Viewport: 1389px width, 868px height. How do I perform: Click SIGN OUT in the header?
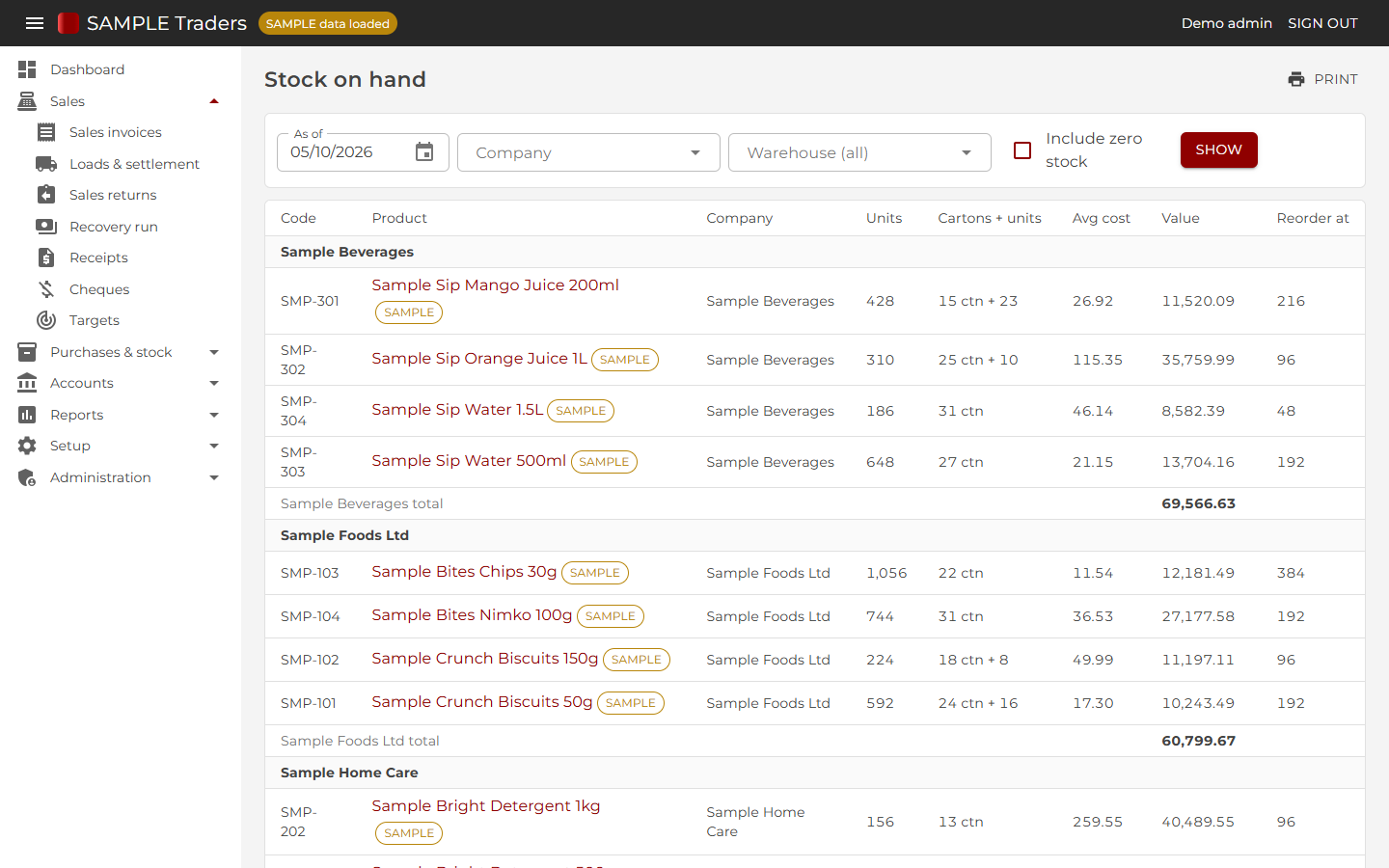tap(1322, 23)
